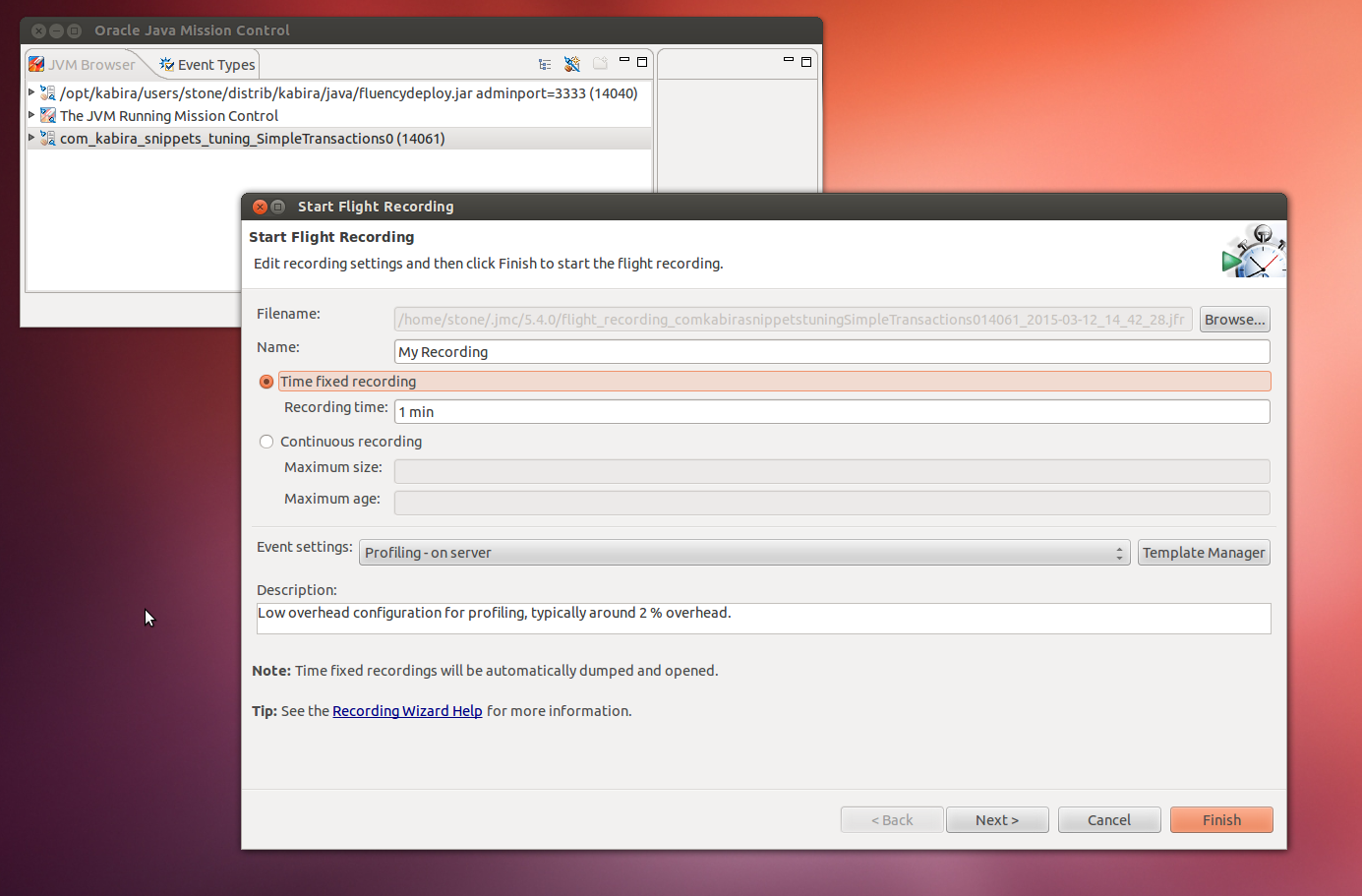Open the Recording Wizard Help link
The width and height of the screenshot is (1362, 896).
tap(407, 711)
